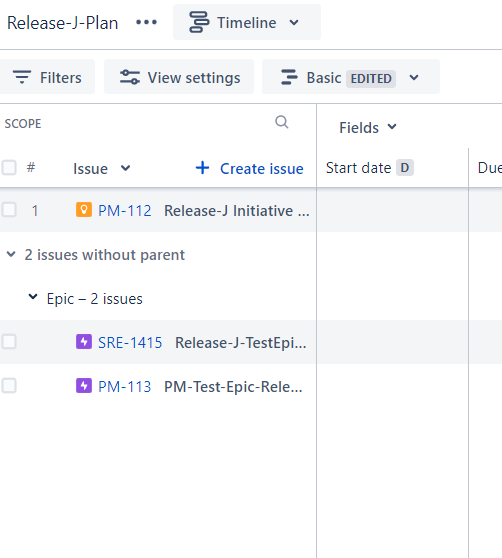Click the Start date column header
The height and width of the screenshot is (558, 502).
358,168
